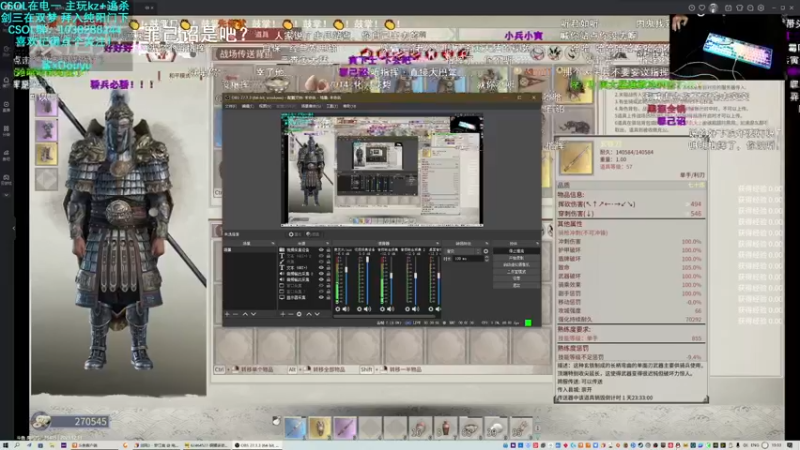Collapse the left sidebar with arrow handle

(13, 228)
